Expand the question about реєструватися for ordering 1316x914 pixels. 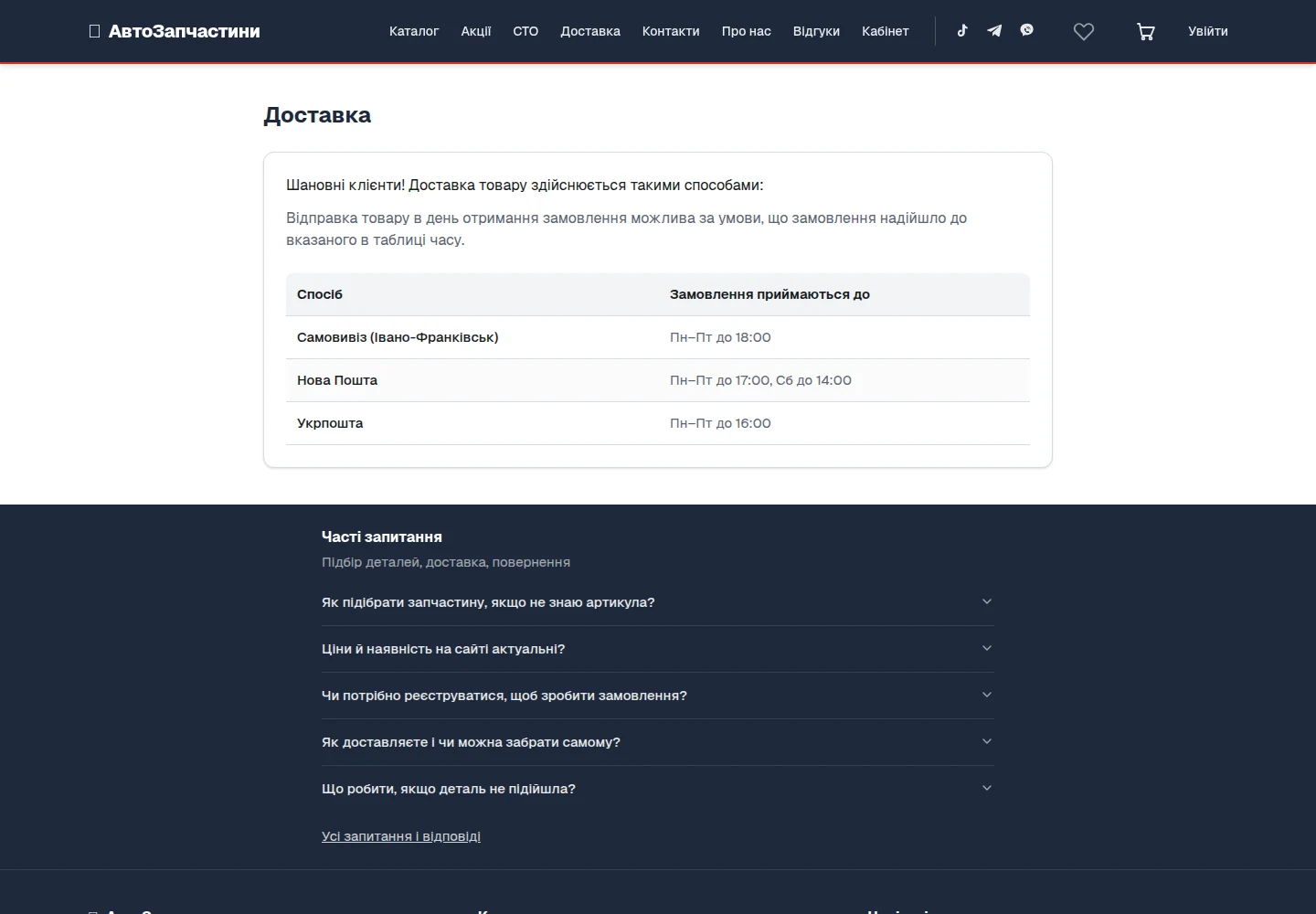coord(658,696)
